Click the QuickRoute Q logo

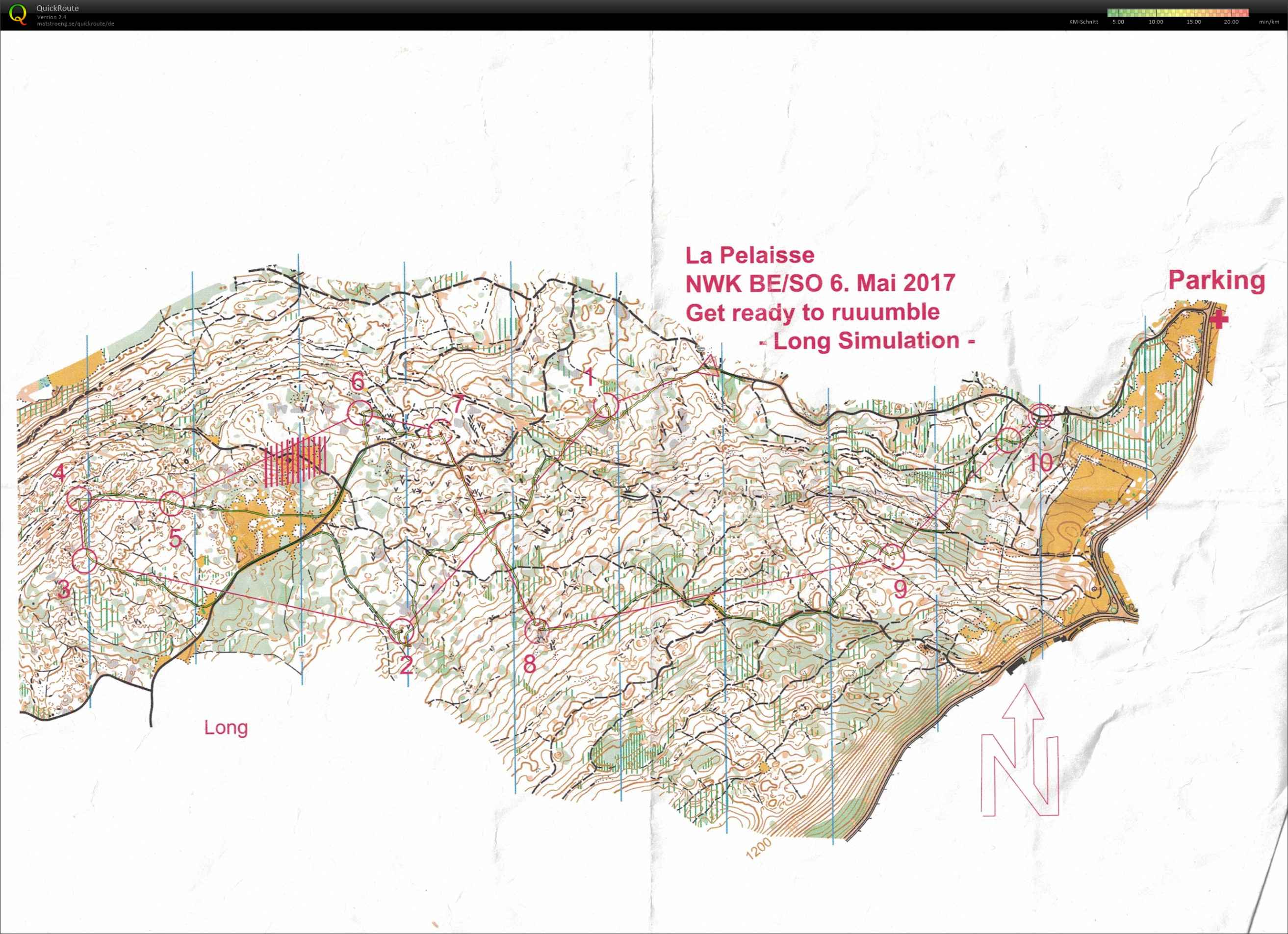(x=17, y=14)
